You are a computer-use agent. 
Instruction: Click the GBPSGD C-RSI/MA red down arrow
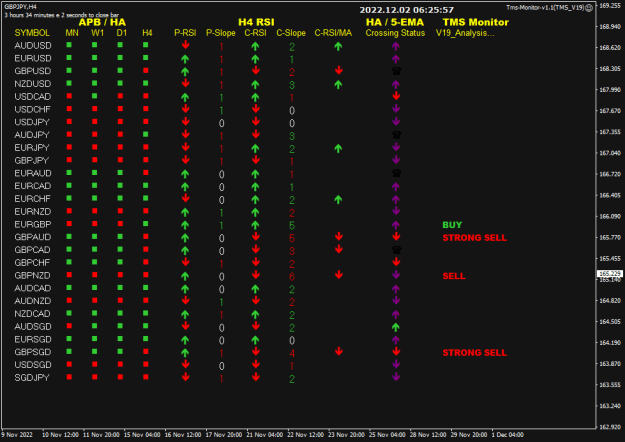coord(339,351)
